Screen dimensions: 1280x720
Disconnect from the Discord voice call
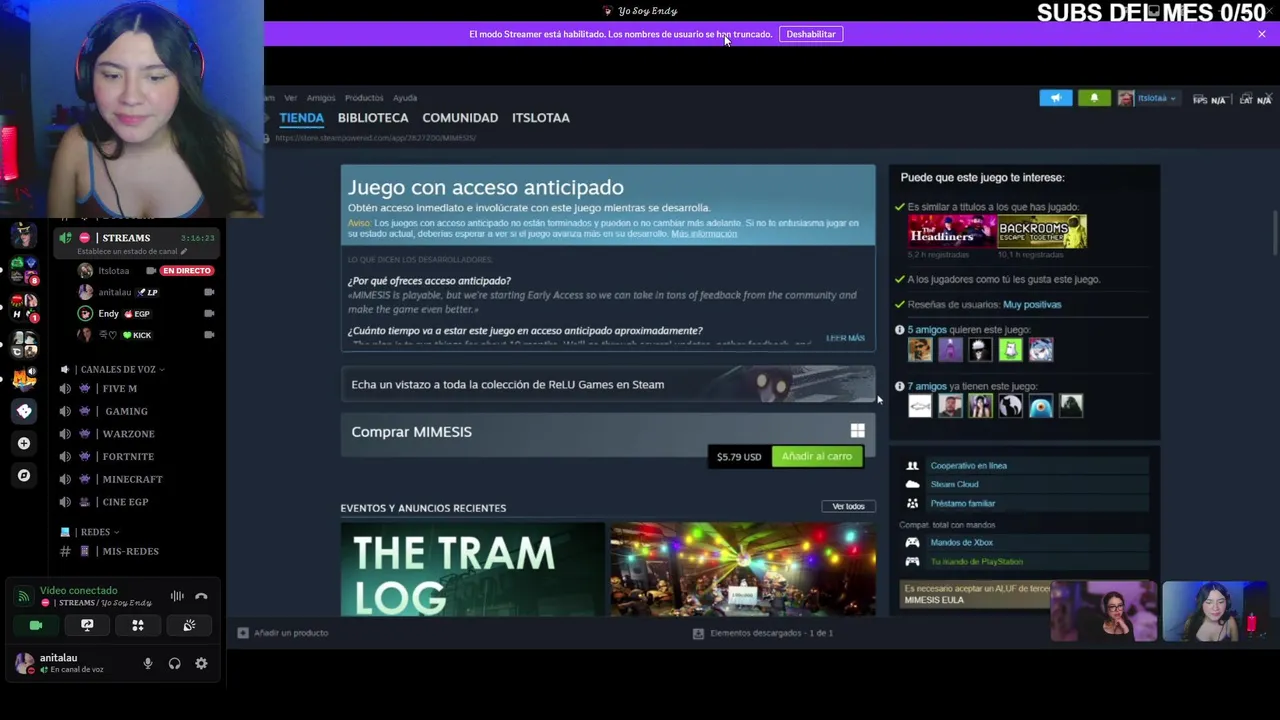point(201,596)
